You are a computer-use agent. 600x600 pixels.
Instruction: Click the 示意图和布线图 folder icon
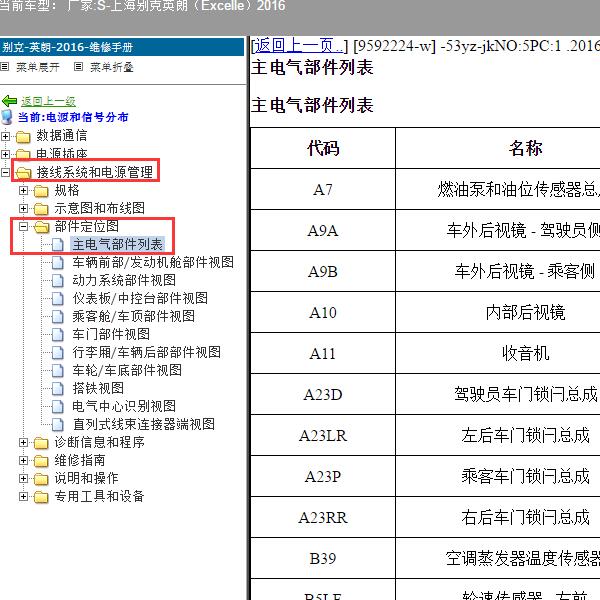point(41,209)
